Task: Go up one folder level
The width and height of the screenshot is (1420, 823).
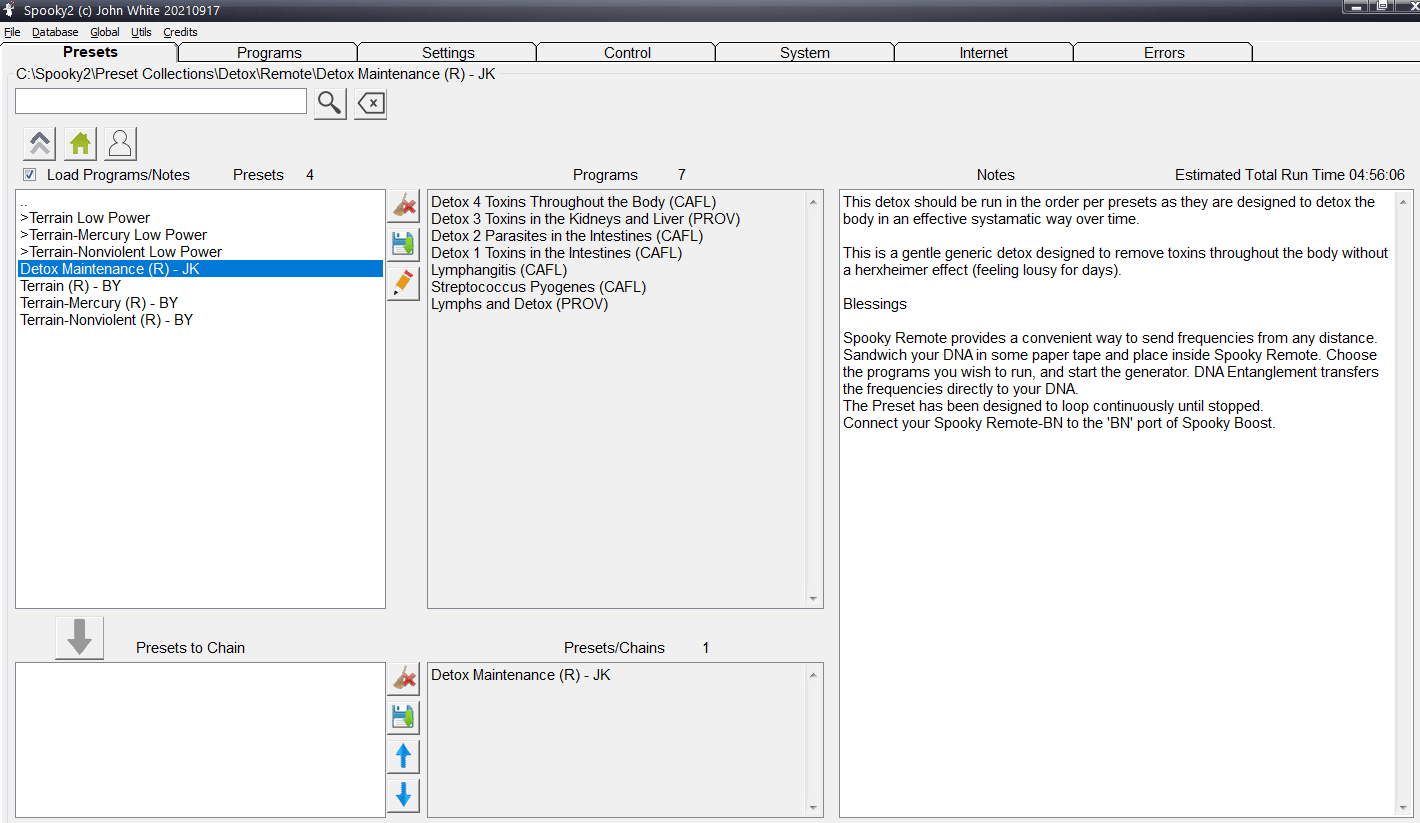Action: coord(39,144)
